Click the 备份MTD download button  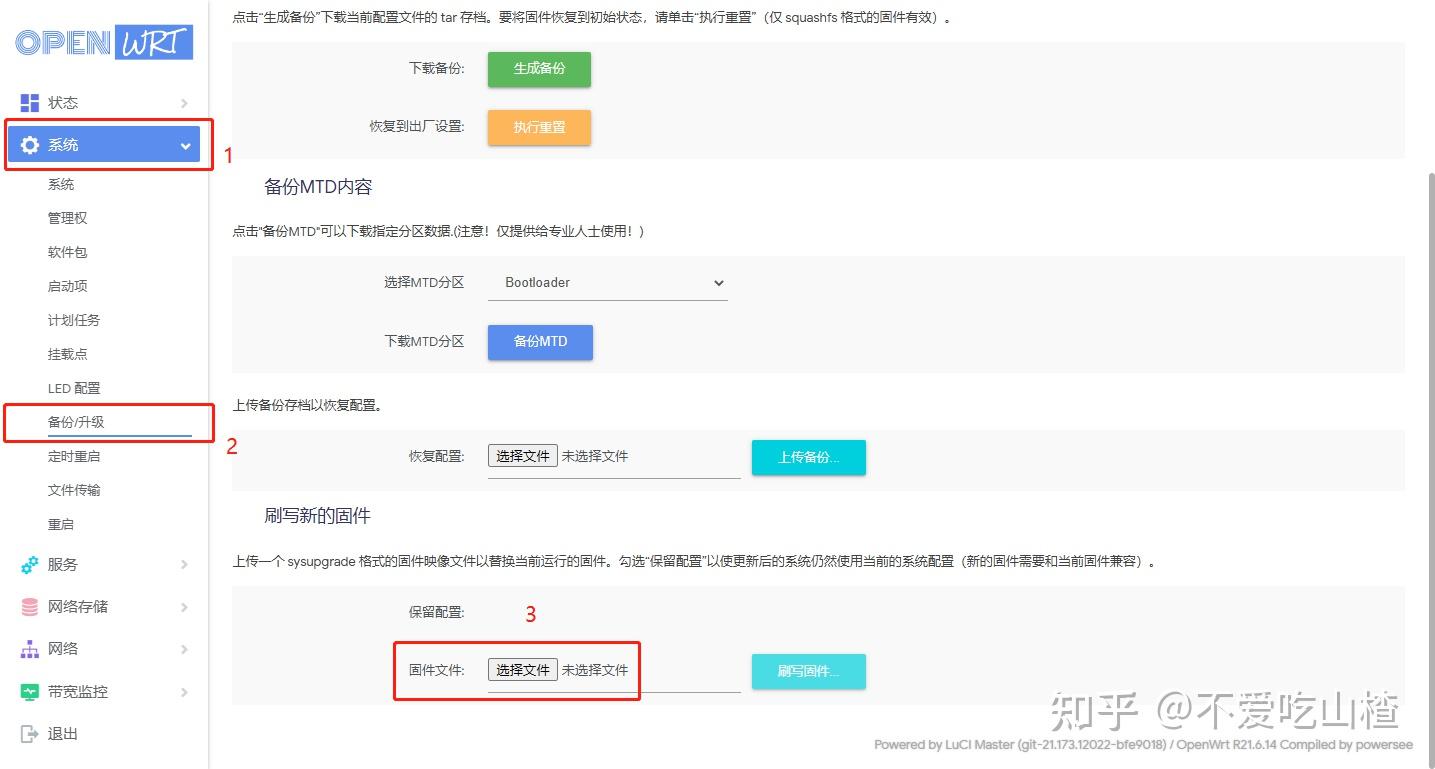tap(539, 341)
